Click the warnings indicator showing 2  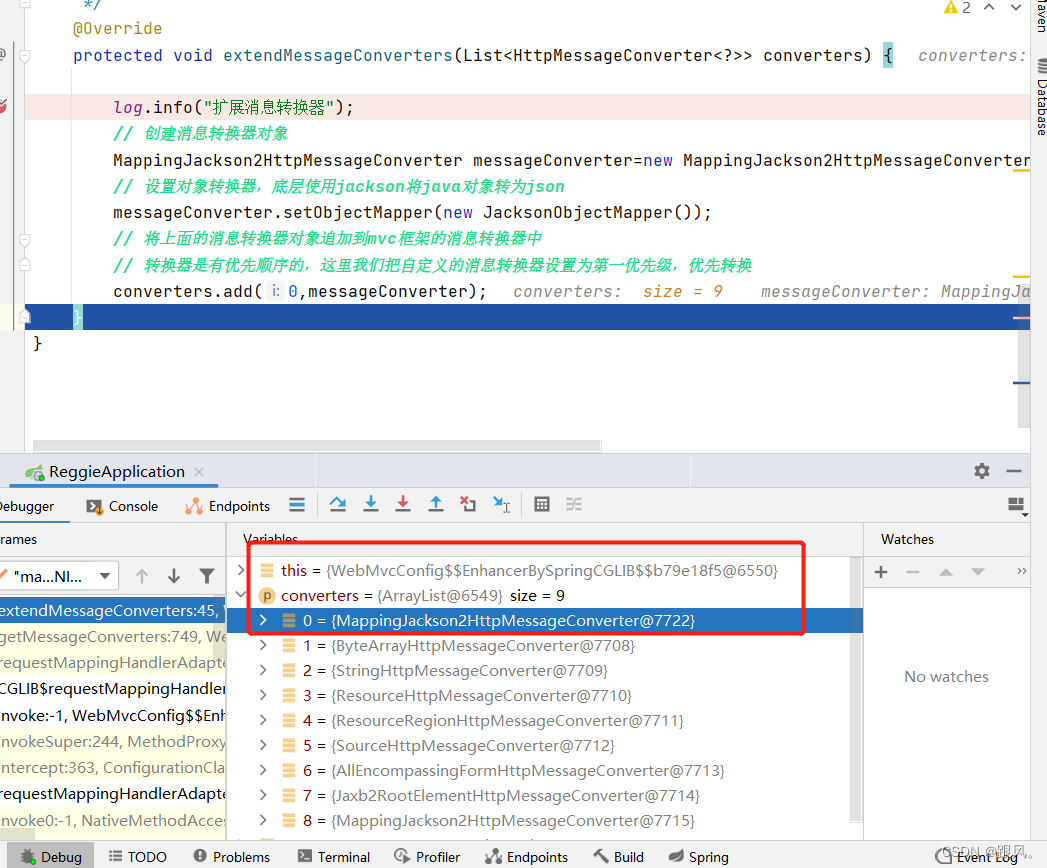click(x=958, y=7)
